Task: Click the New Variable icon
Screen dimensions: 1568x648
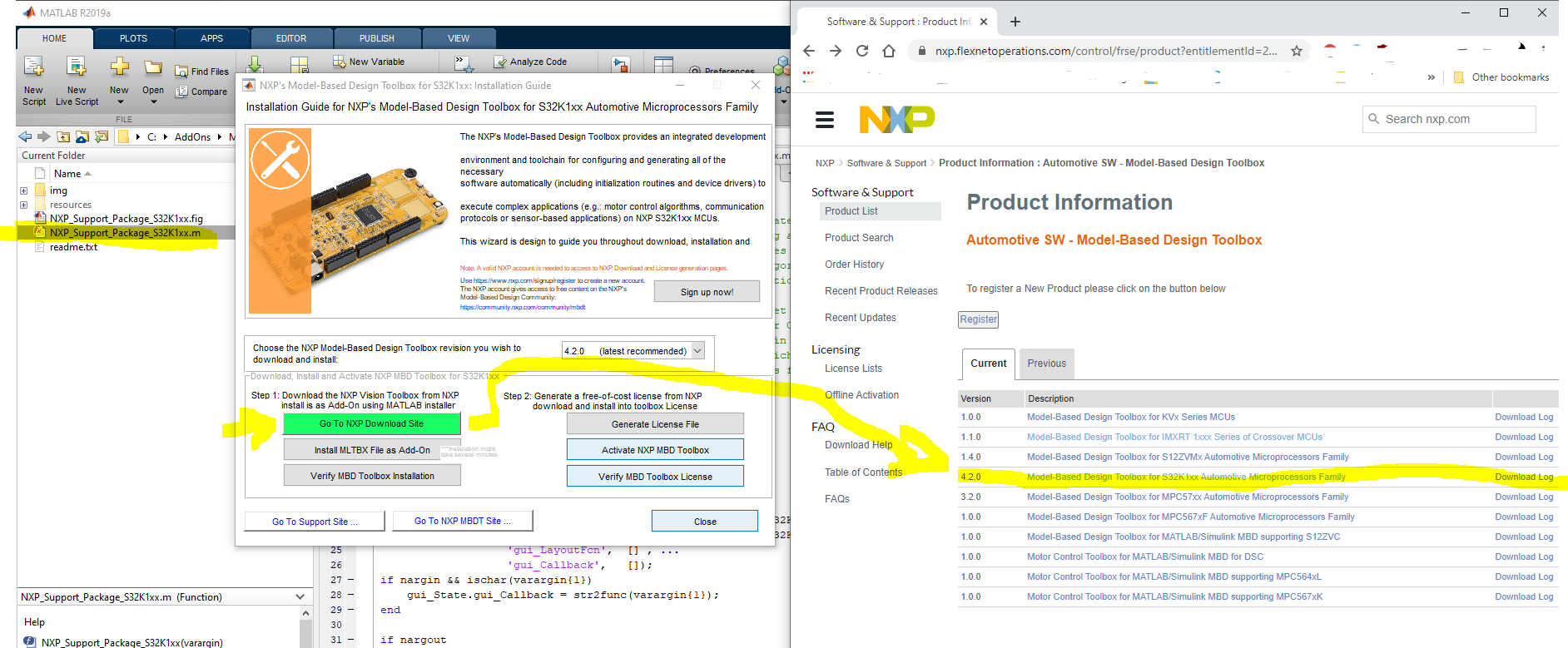Action: pyautogui.click(x=339, y=62)
